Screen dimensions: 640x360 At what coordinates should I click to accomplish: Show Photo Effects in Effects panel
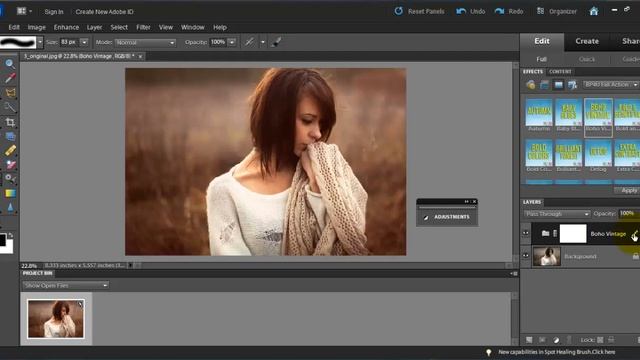click(x=558, y=85)
